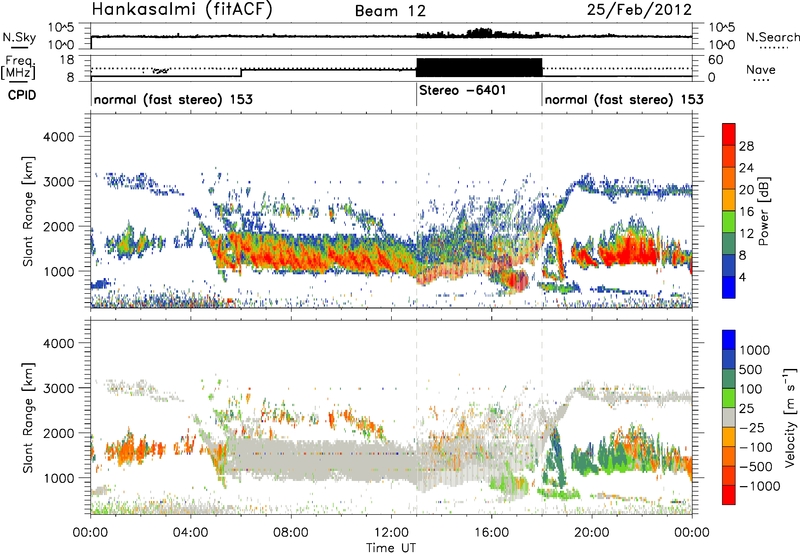
Task: Select the Beam 12 label
Action: [390, 11]
